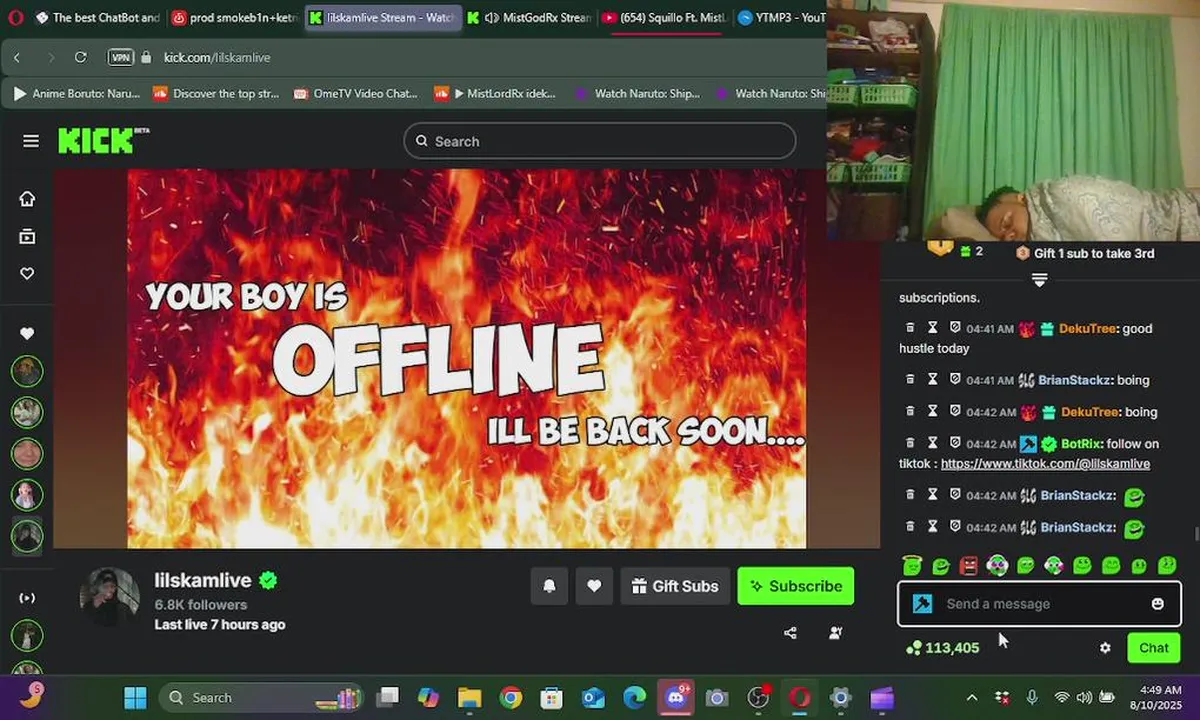This screenshot has width=1200, height=720.
Task: Open the Kick hamburger menu
Action: pyautogui.click(x=31, y=141)
